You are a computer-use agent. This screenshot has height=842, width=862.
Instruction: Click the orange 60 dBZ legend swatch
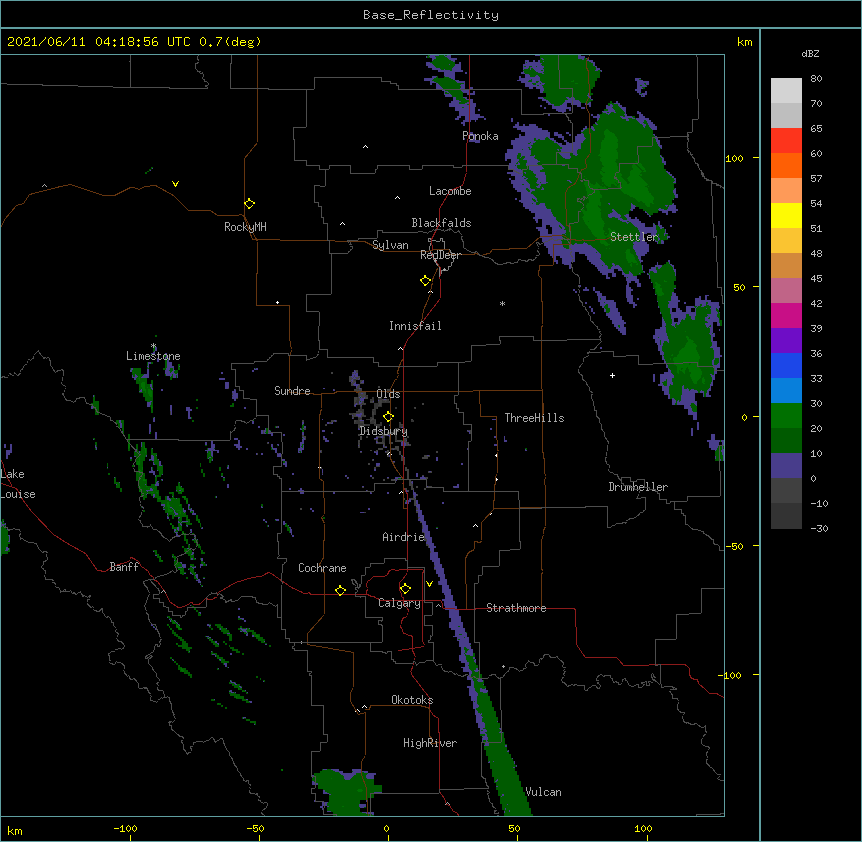tap(786, 165)
